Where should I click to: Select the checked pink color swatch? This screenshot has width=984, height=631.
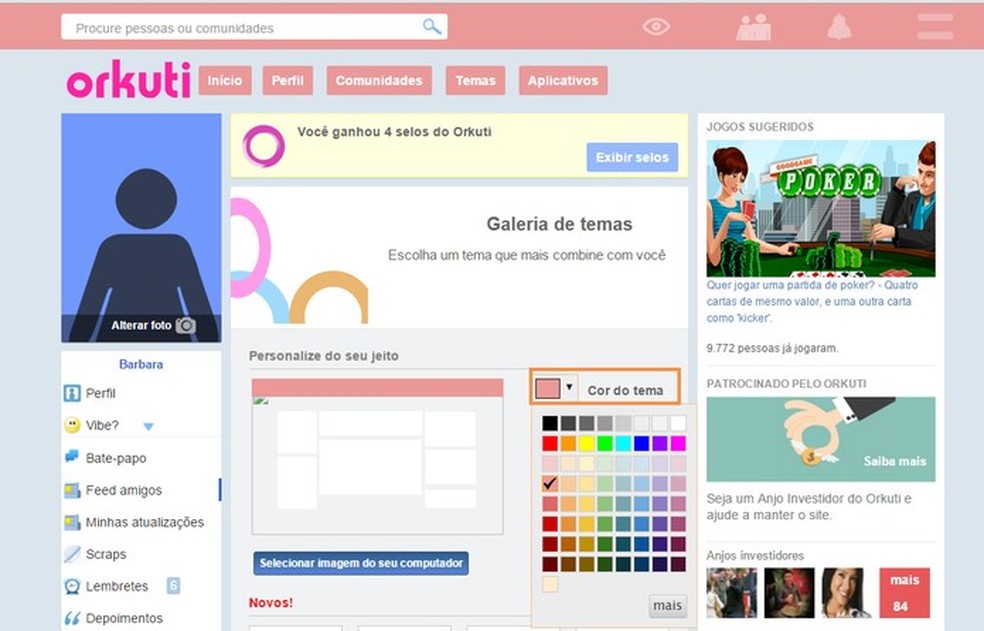550,483
